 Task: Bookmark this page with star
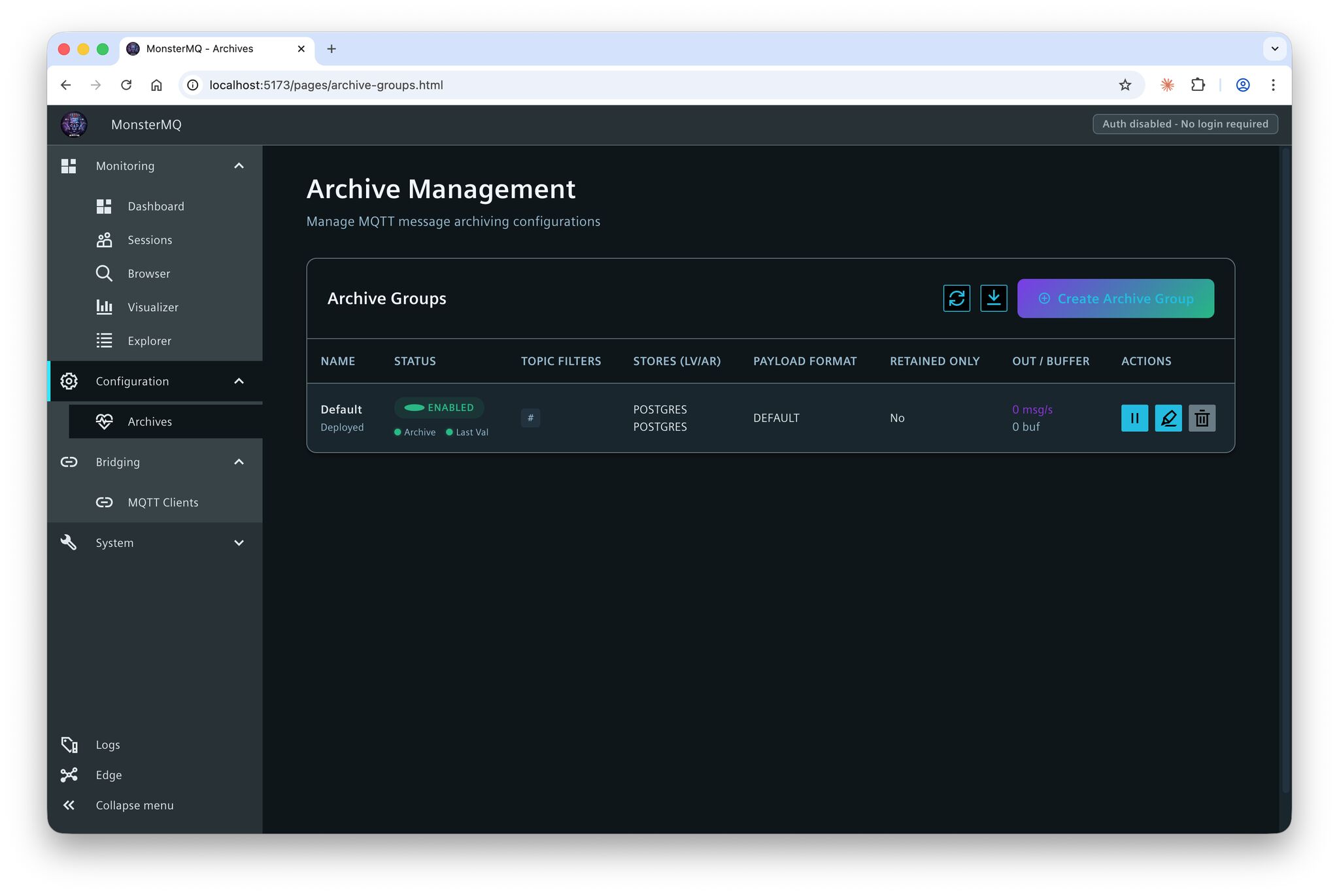pos(1125,85)
